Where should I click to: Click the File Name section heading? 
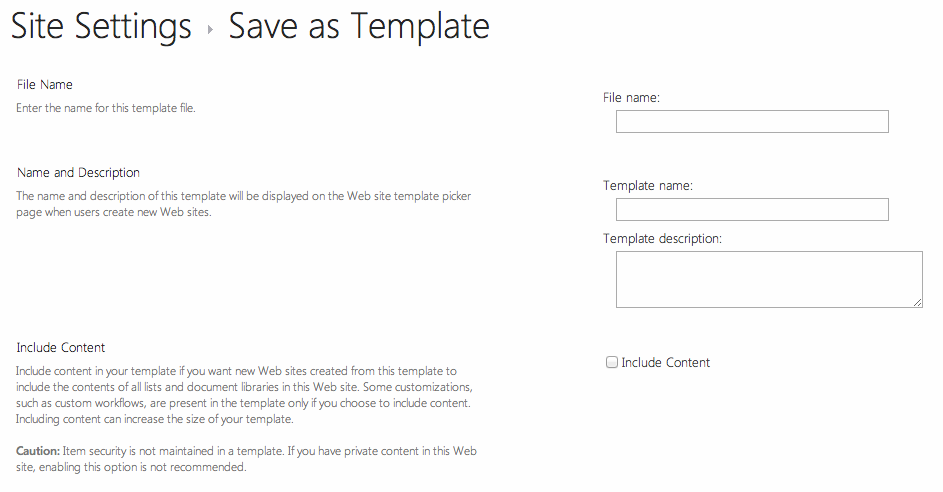coord(45,85)
